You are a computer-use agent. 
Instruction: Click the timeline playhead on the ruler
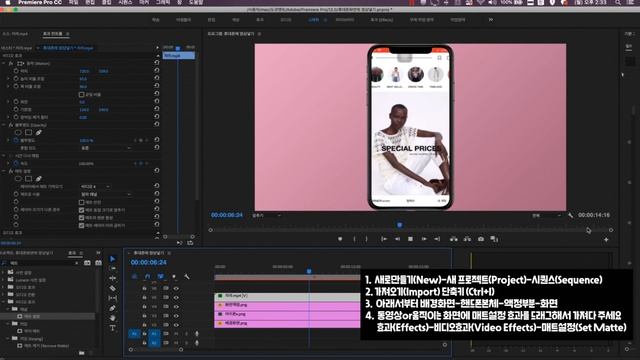[309, 271]
